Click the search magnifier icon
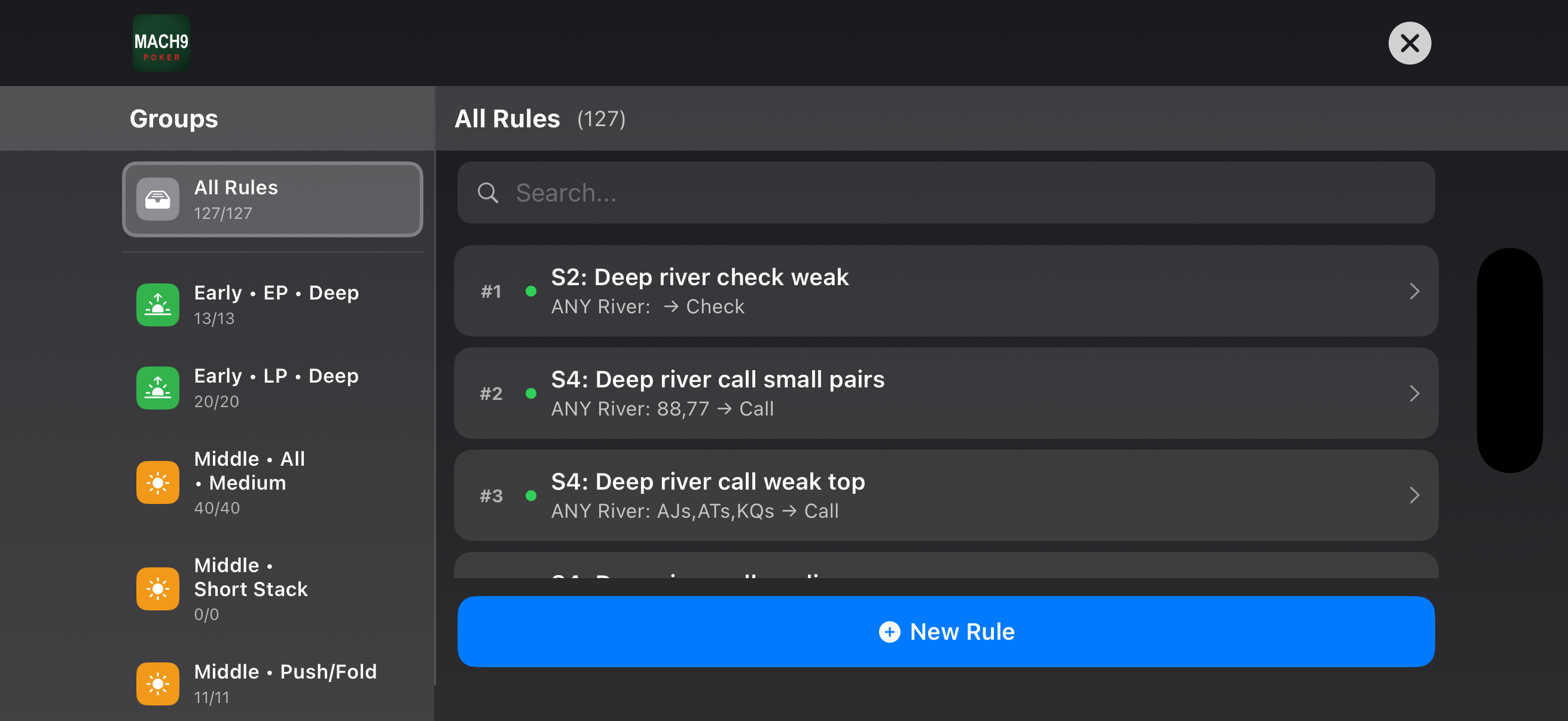 (487, 193)
